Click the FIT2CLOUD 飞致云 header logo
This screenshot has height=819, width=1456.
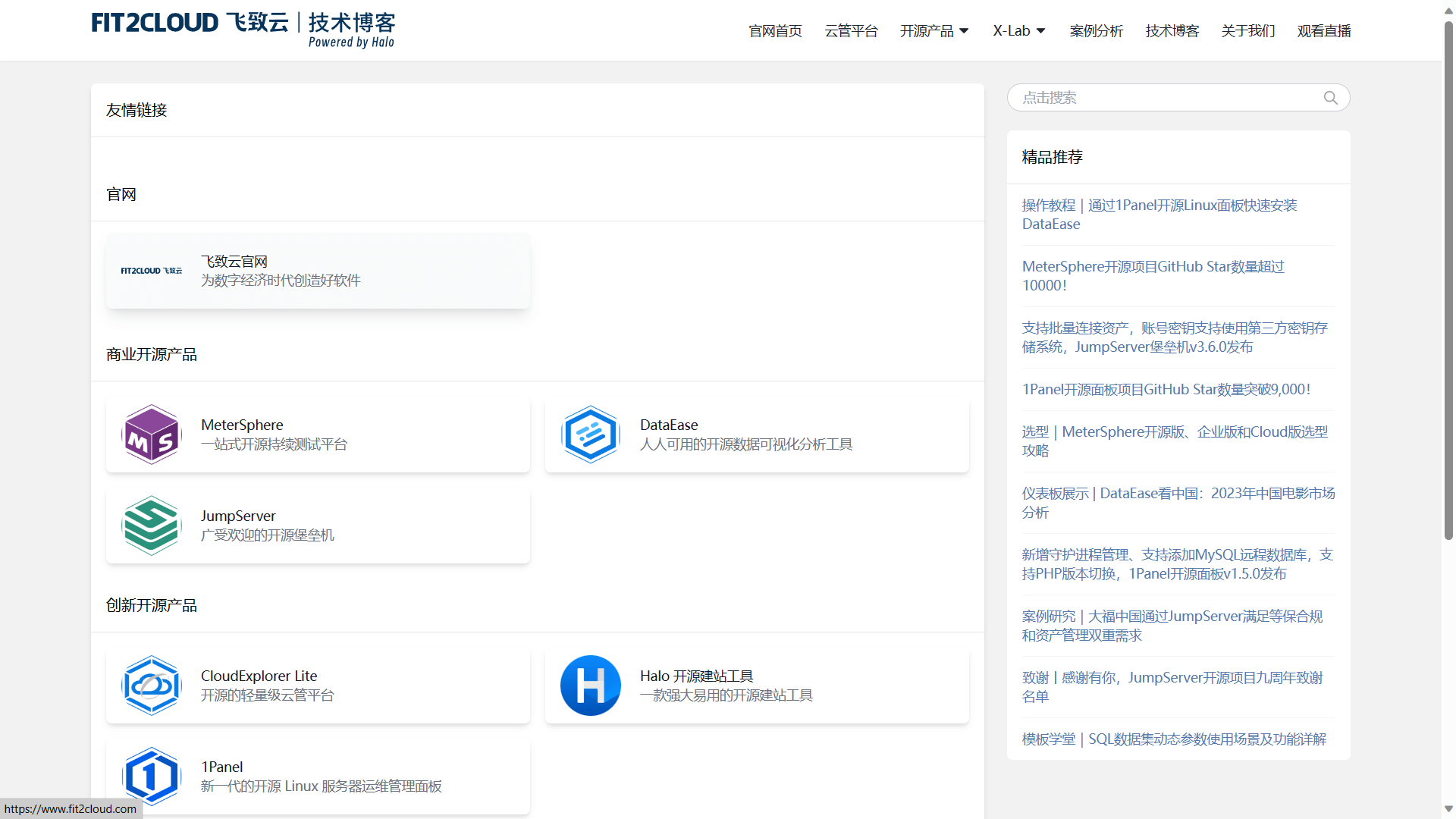pos(243,30)
